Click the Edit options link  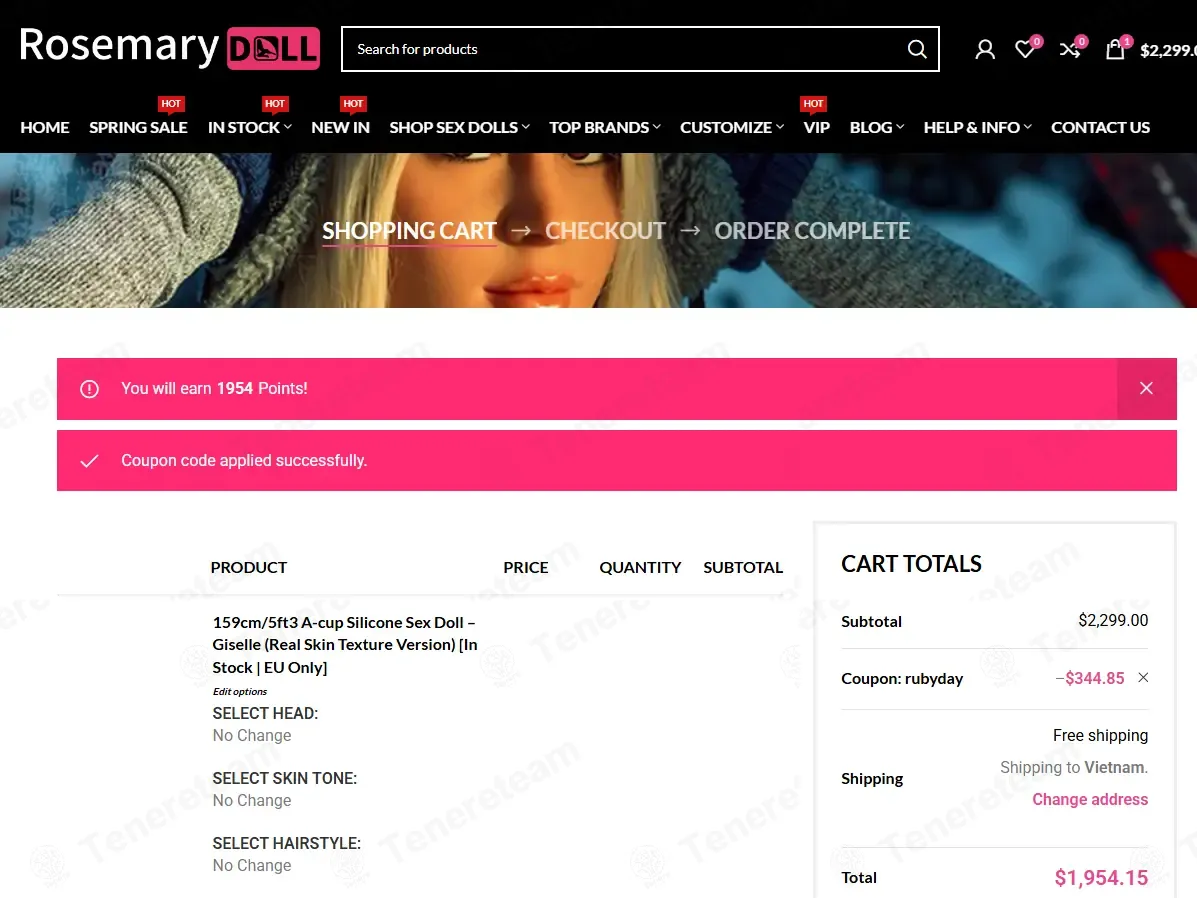240,691
